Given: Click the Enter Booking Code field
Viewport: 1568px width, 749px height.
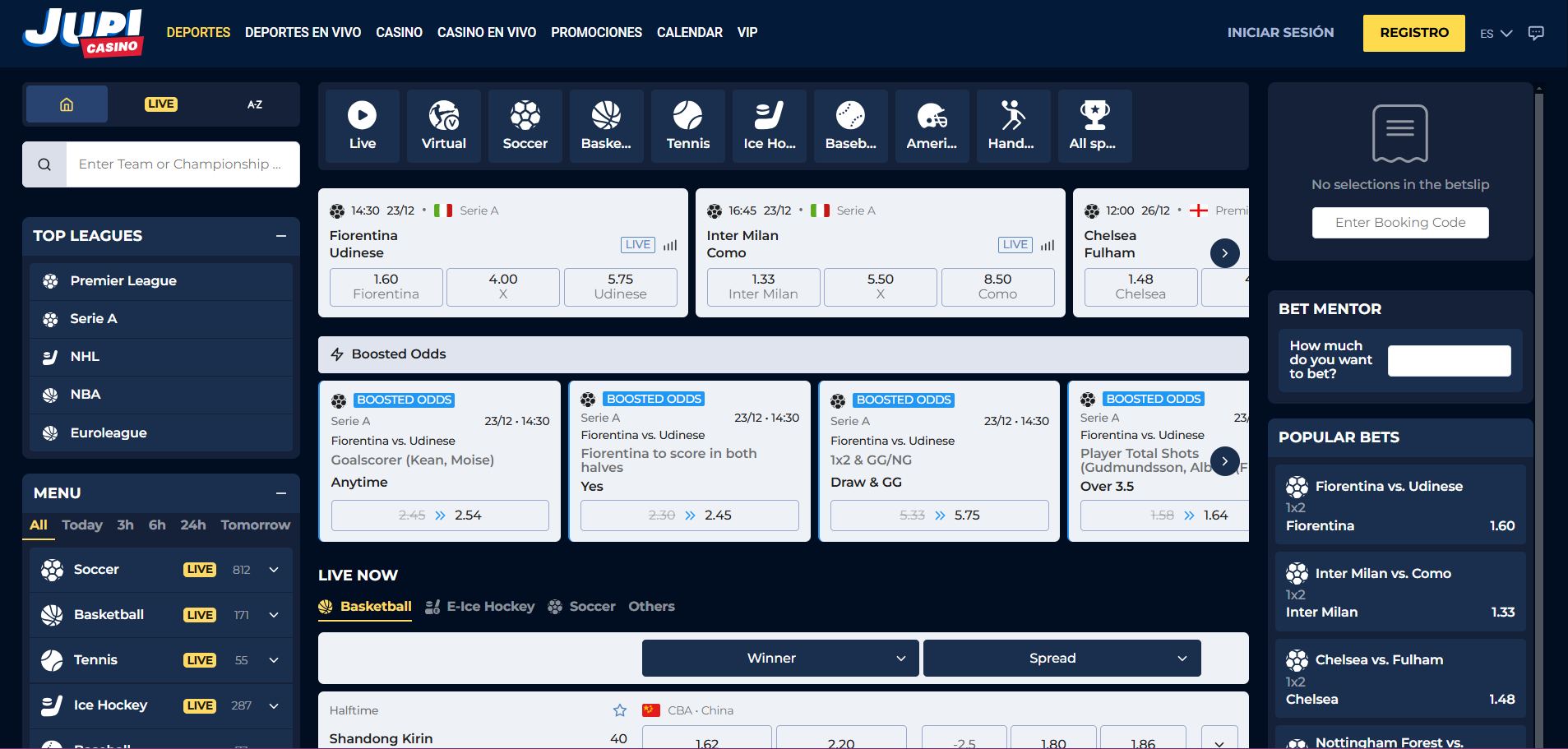Looking at the screenshot, I should click(1400, 223).
